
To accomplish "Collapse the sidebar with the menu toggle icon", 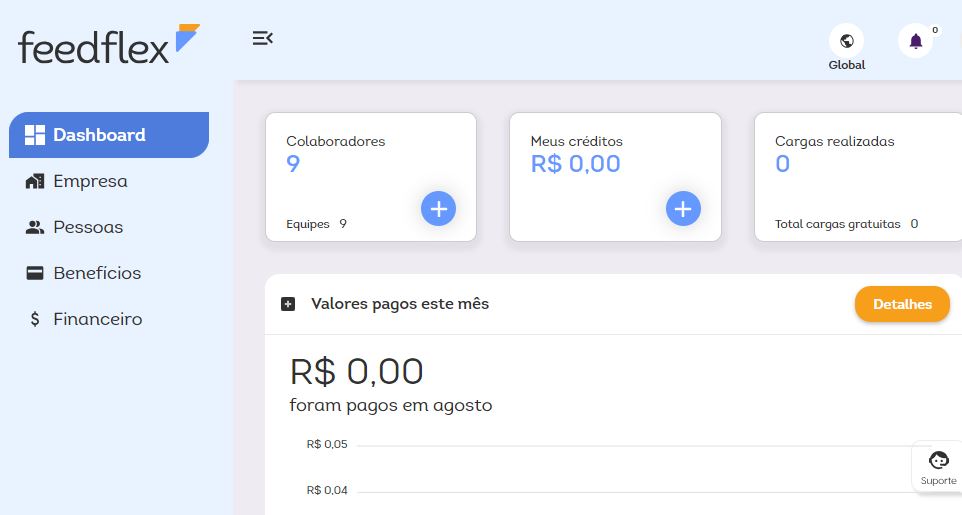I will click(262, 39).
